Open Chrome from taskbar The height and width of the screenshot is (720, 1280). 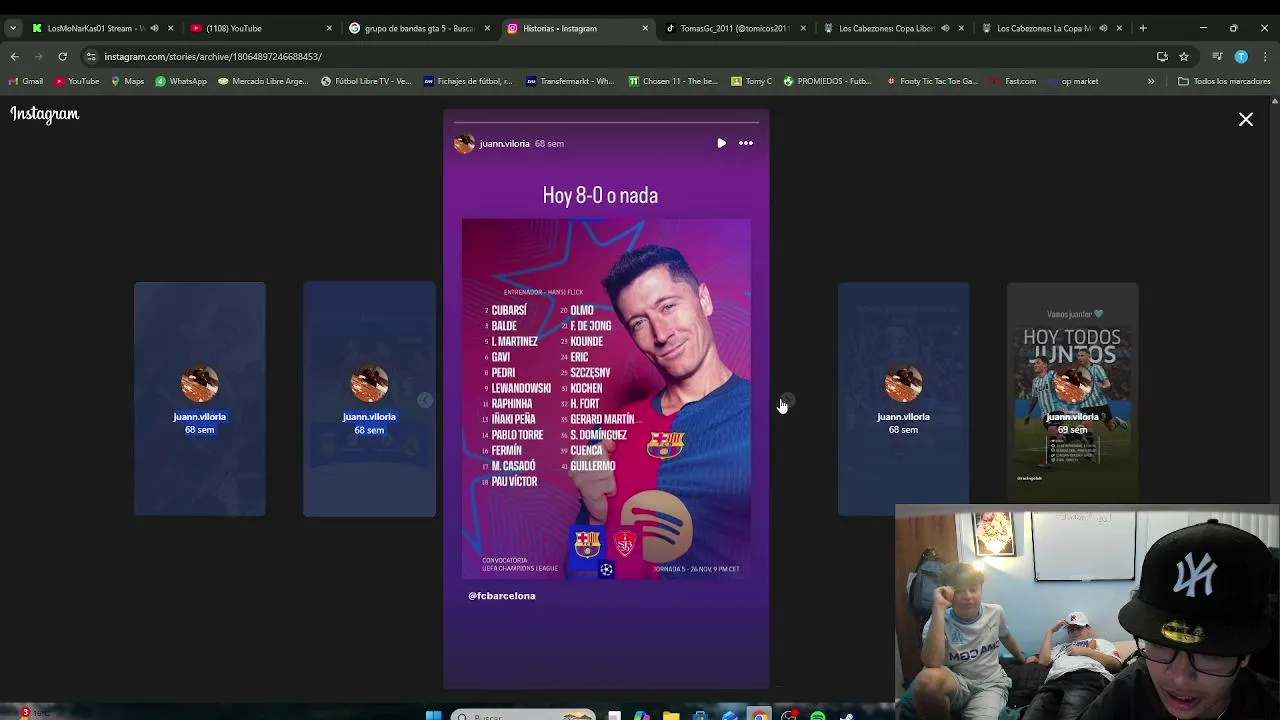[760, 716]
